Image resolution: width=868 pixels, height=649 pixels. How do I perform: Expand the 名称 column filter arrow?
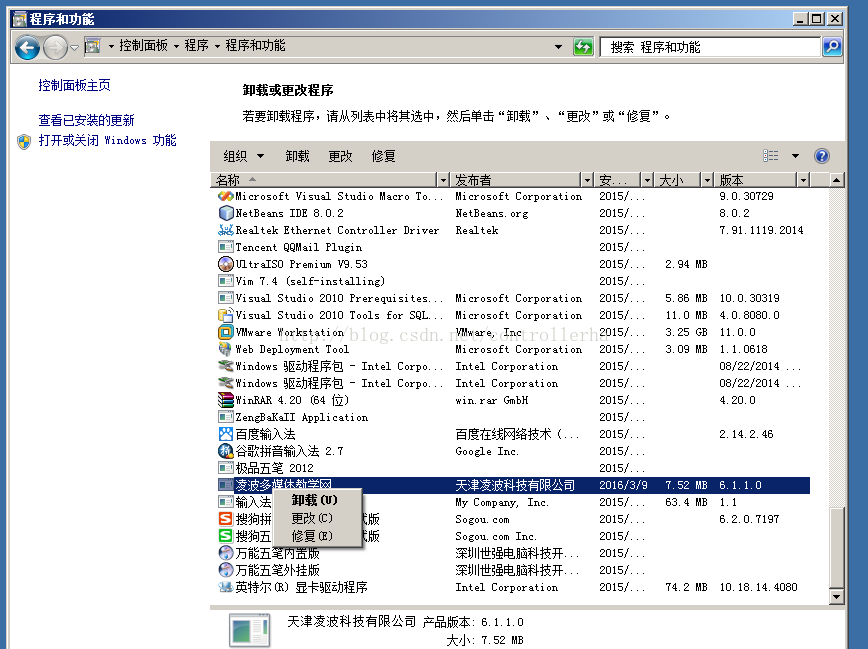[x=442, y=180]
